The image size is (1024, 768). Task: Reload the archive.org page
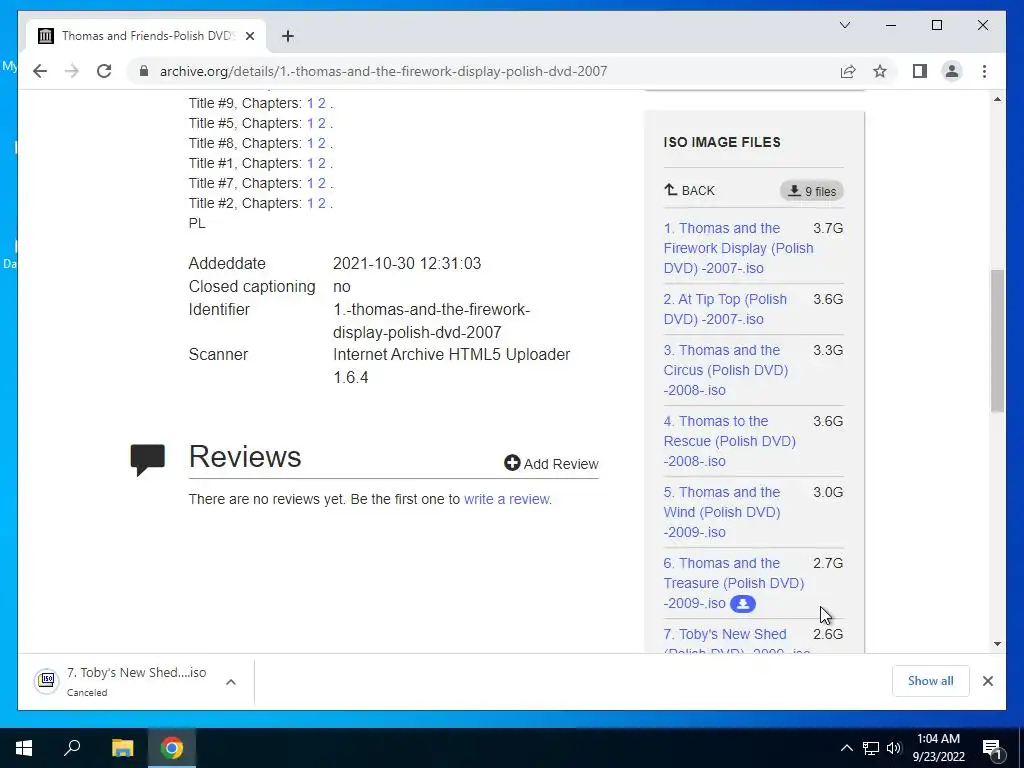click(104, 71)
